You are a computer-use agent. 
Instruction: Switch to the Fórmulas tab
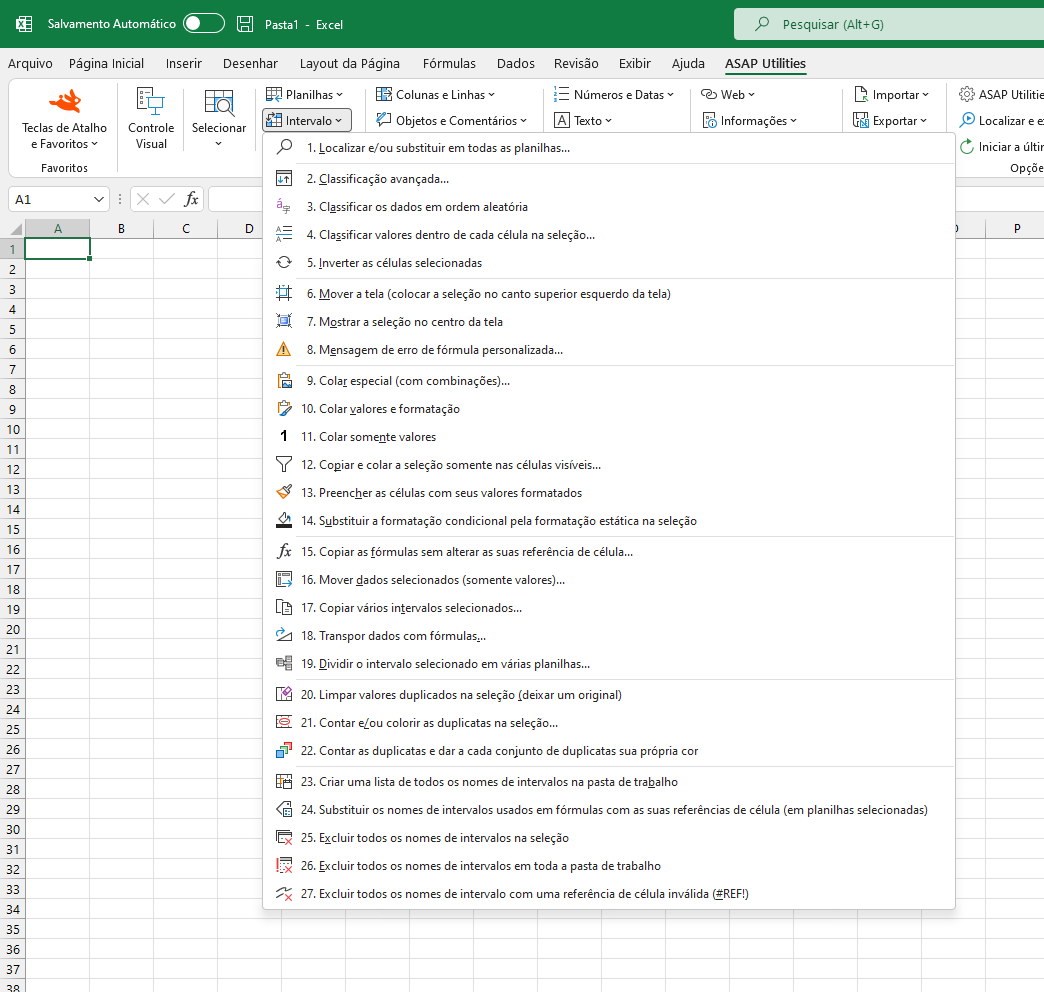449,63
